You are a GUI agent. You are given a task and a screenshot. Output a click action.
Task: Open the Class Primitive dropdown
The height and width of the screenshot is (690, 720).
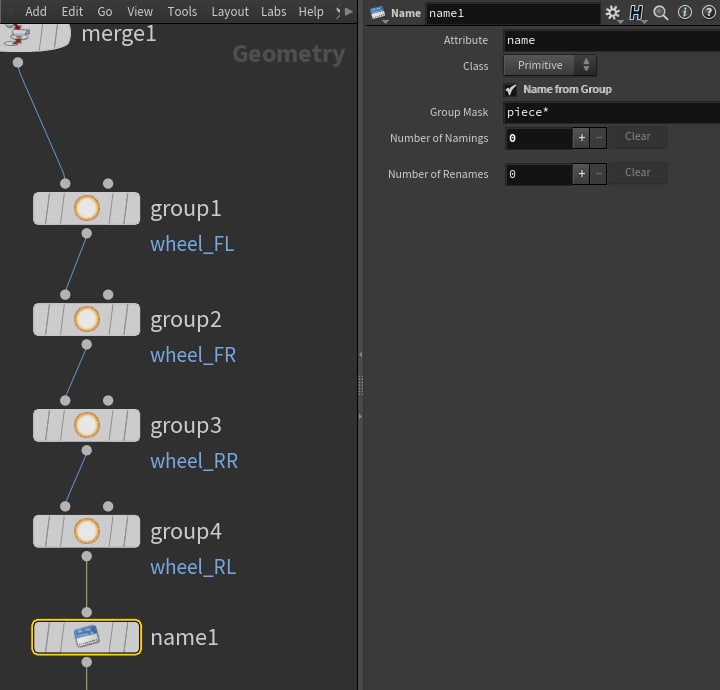coord(550,65)
